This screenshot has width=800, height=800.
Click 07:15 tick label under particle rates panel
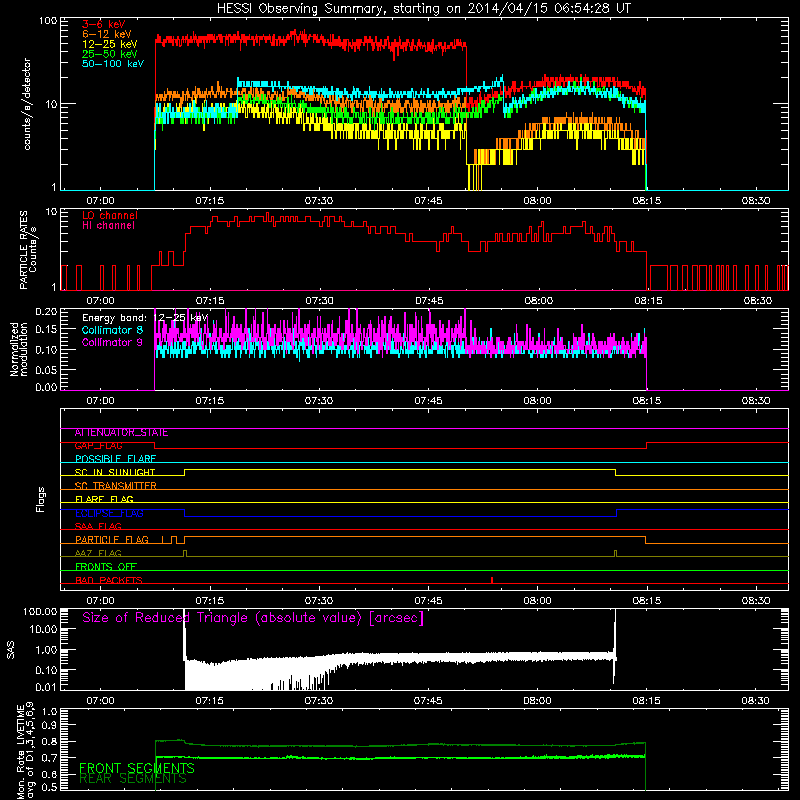tap(210, 301)
